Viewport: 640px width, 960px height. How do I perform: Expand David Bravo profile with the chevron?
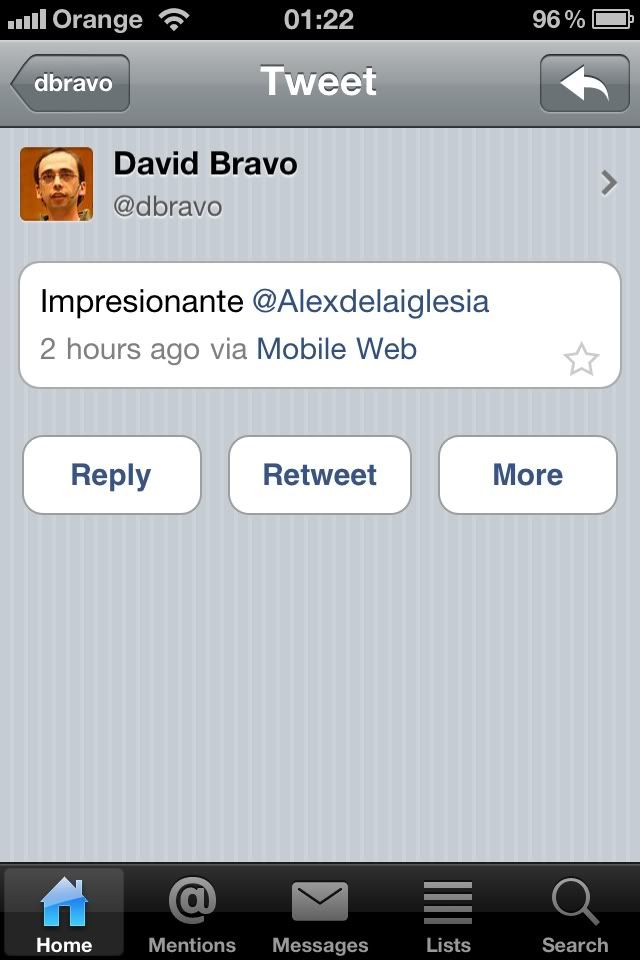[608, 183]
